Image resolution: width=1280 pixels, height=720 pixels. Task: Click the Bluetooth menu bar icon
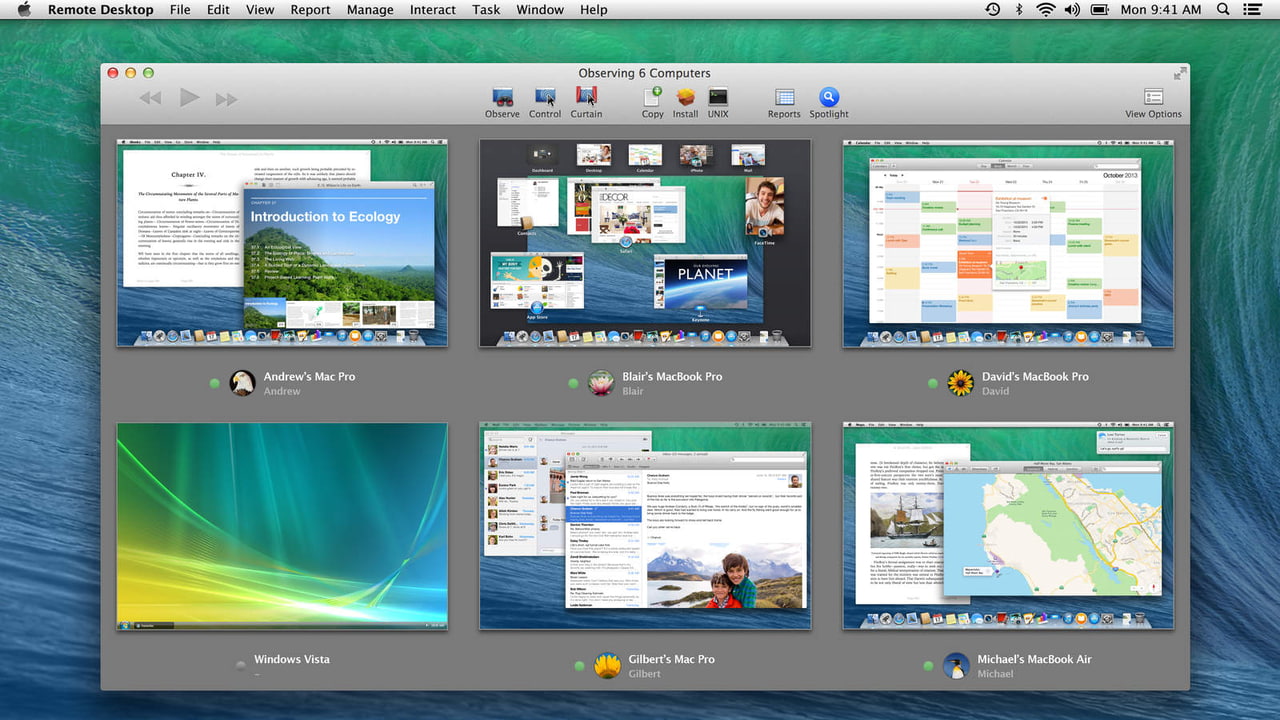pos(1019,9)
